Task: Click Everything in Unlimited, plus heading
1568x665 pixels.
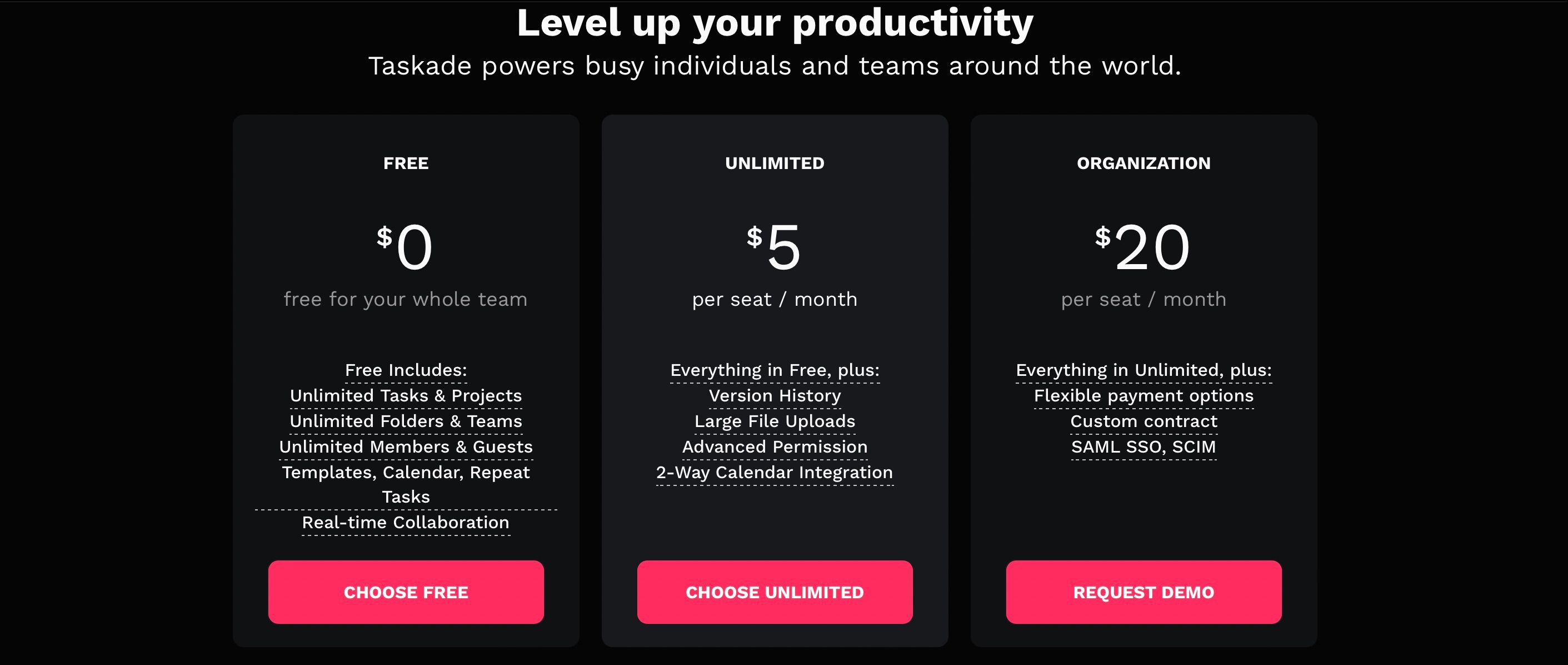Action: coord(1143,370)
